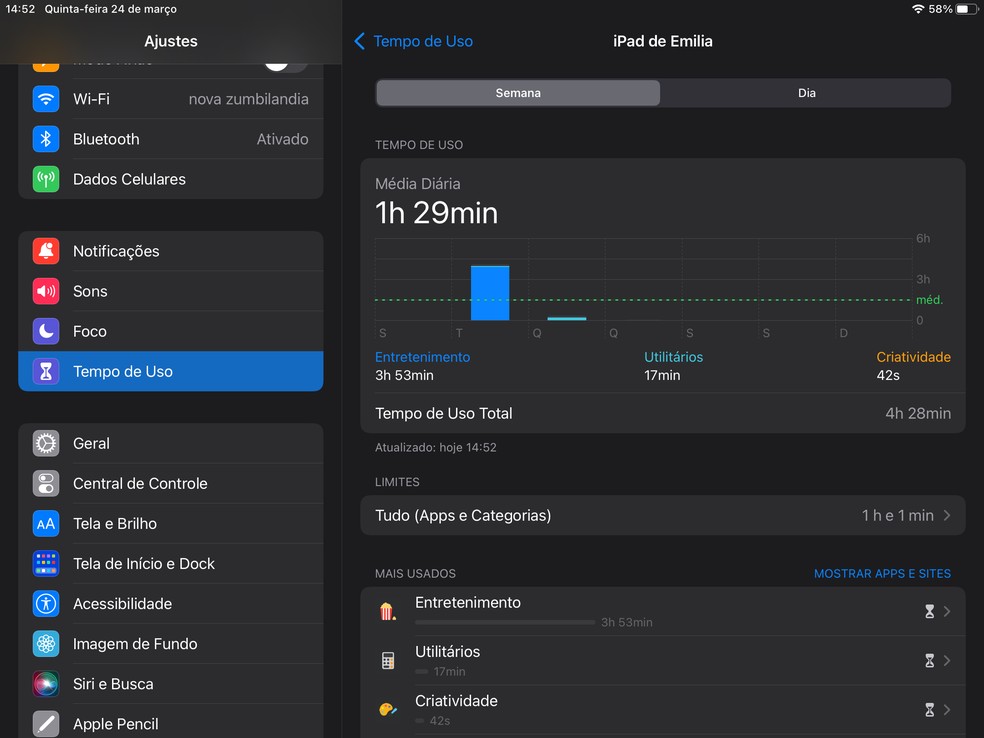Tap hourglass limit icon on Entretenimento row
Image resolution: width=984 pixels, height=738 pixels.
pos(929,612)
